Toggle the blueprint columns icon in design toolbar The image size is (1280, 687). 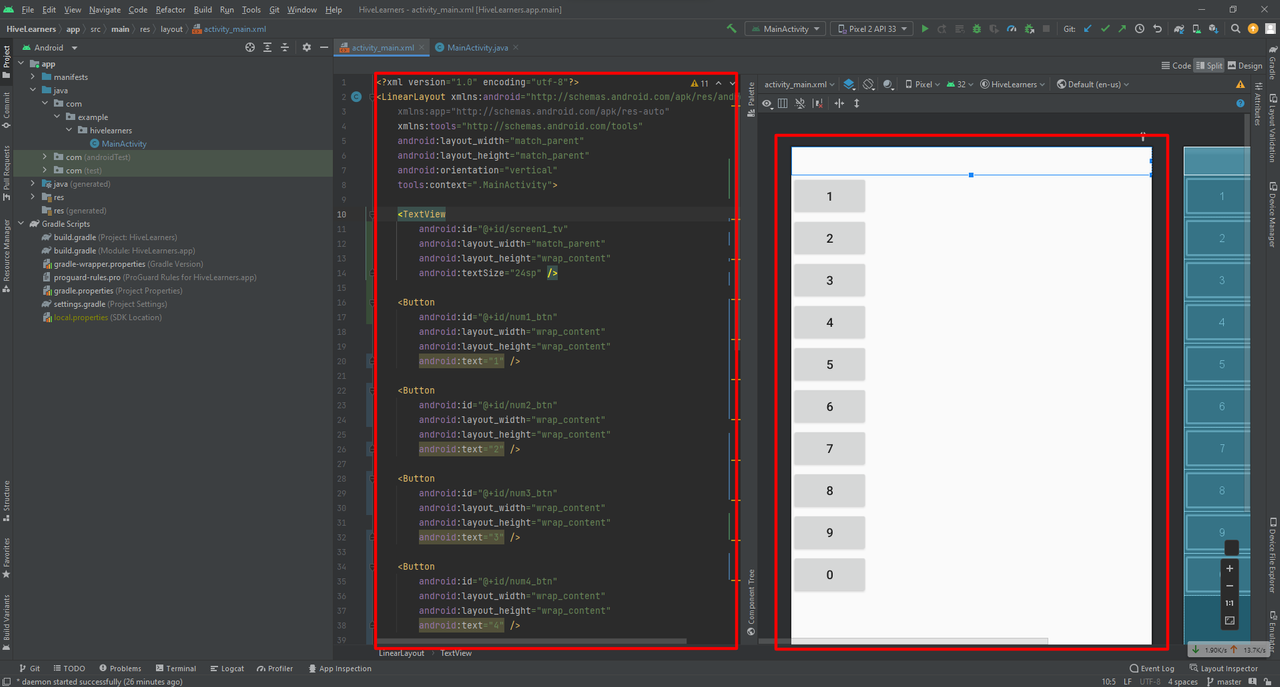pos(783,103)
